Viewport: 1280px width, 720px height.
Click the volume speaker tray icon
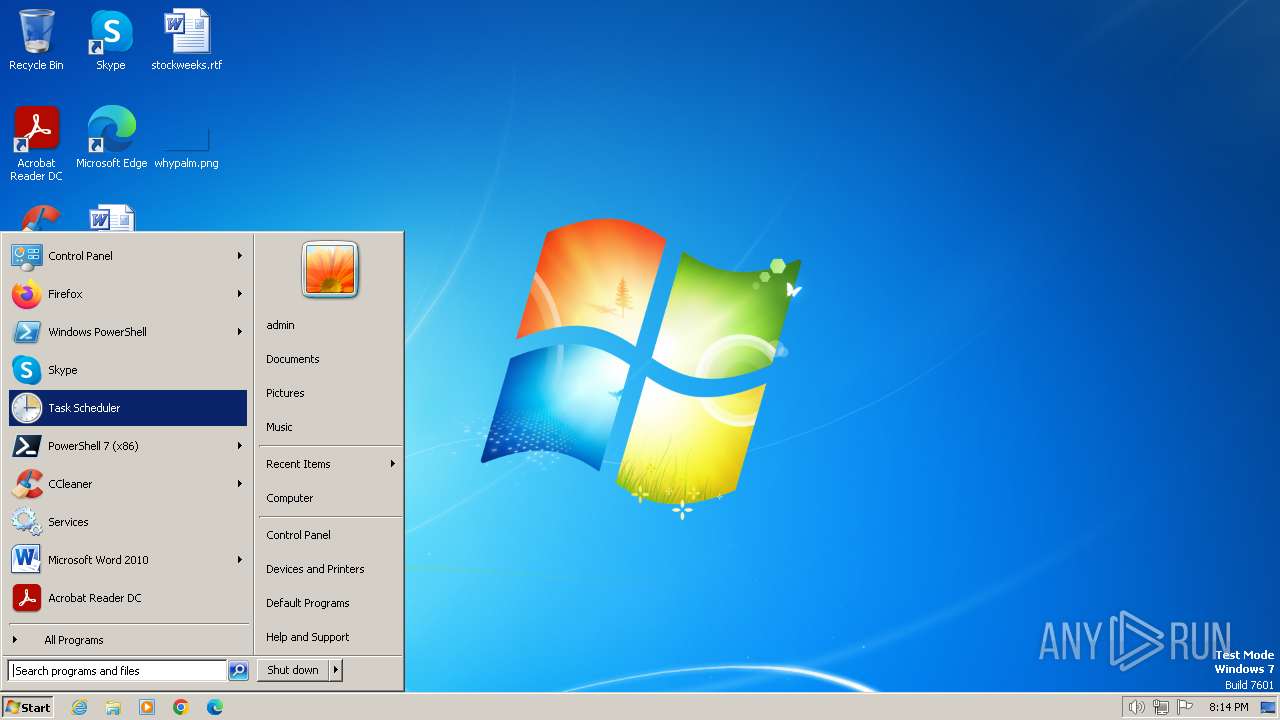click(1137, 707)
